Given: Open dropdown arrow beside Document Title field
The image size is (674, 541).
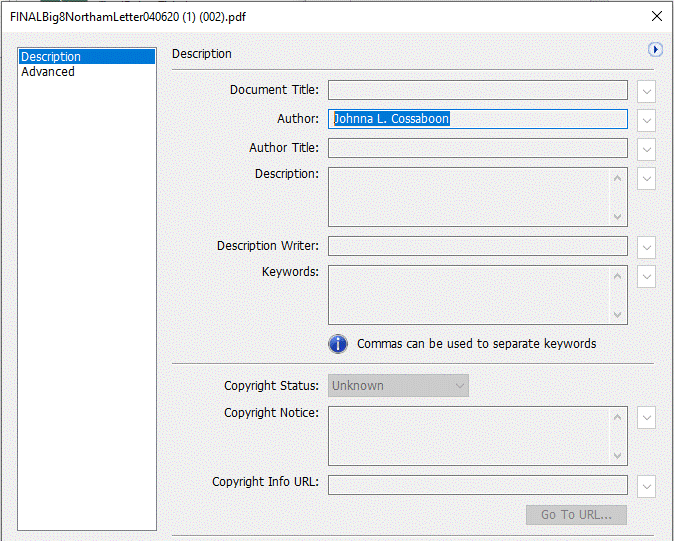Looking at the screenshot, I should pyautogui.click(x=646, y=91).
